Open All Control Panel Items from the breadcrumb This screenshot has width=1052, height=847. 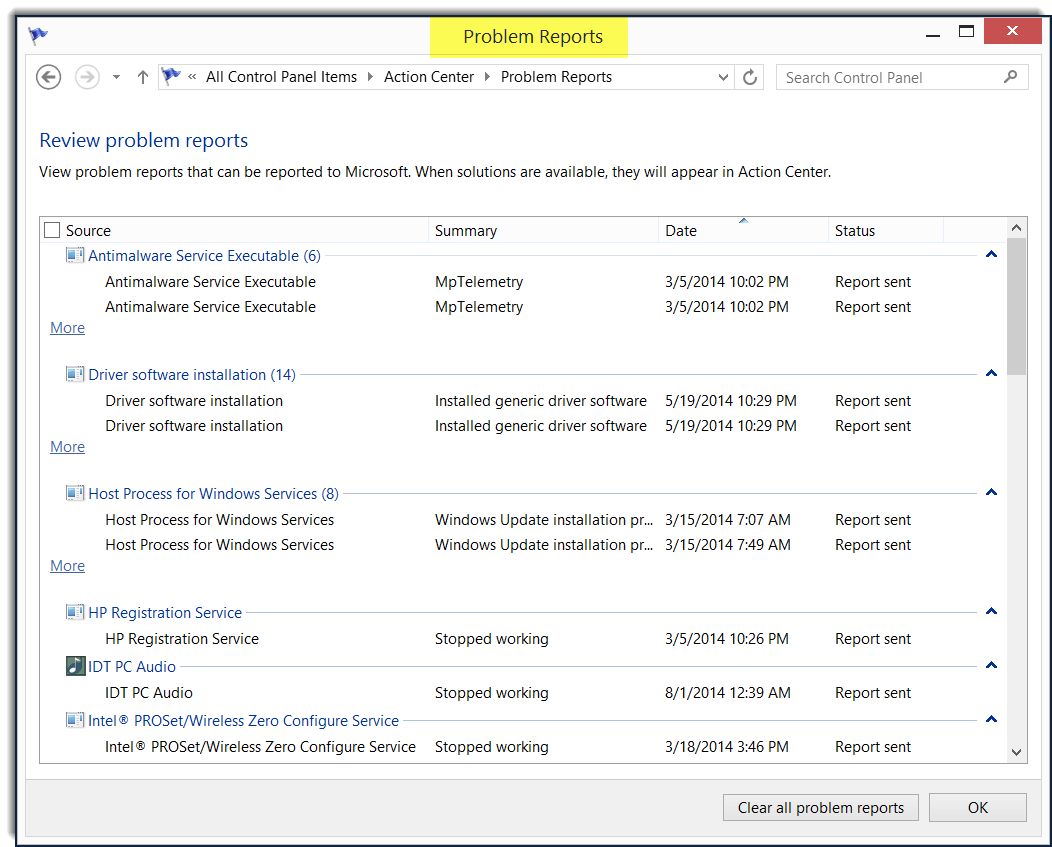(281, 76)
